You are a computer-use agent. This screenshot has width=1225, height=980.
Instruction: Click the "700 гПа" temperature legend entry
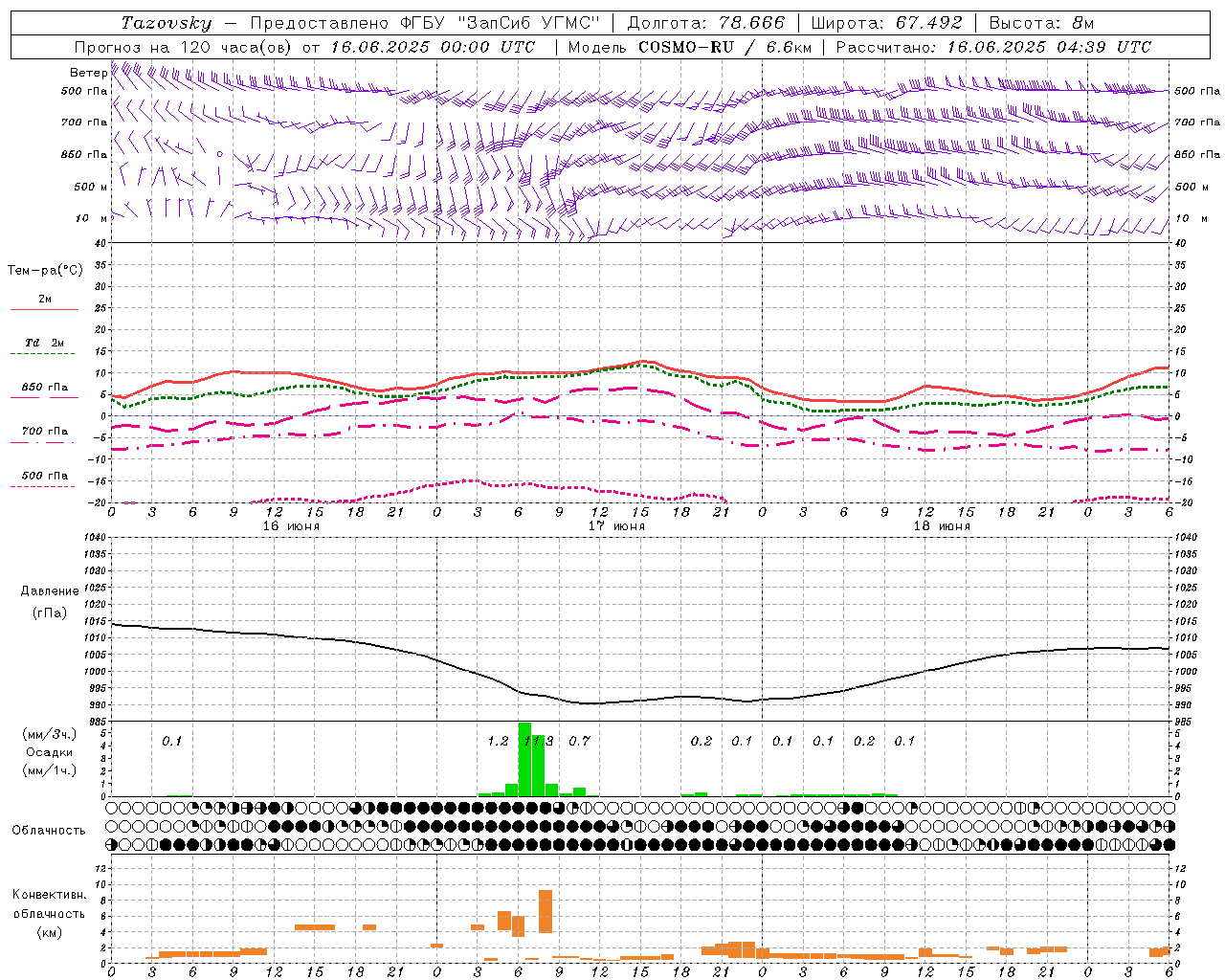pyautogui.click(x=44, y=432)
